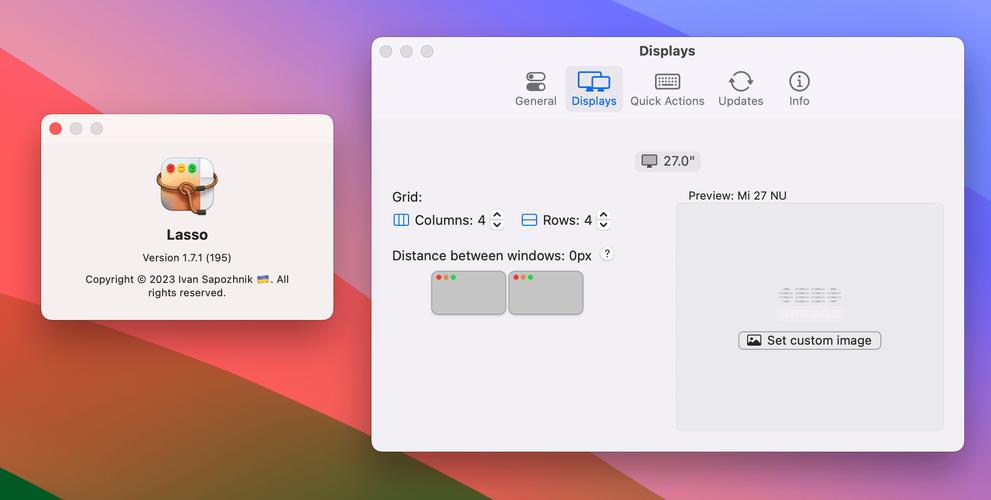Open the General preferences tab

click(535, 89)
